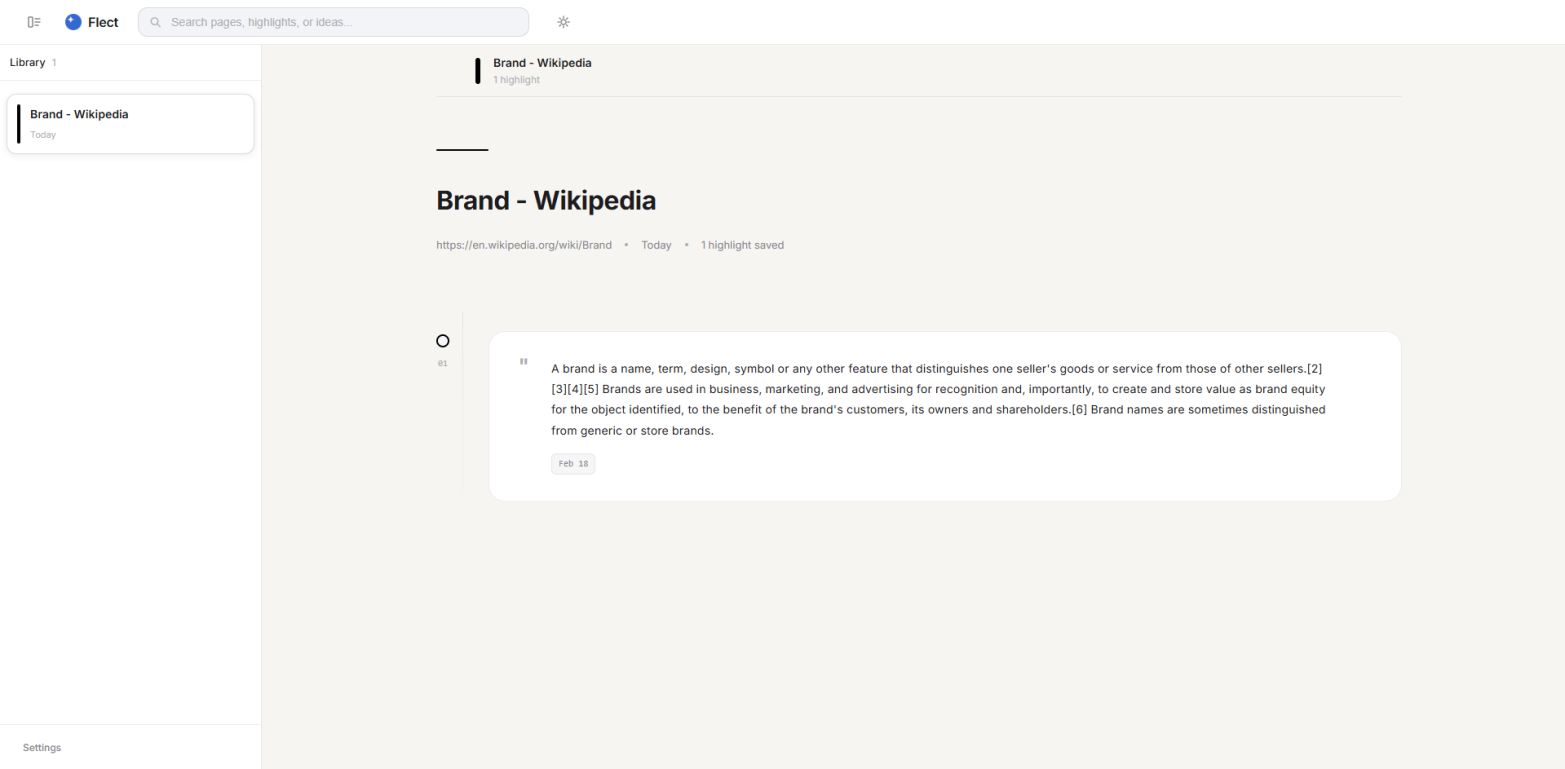Click the black color bar on sidebar card
1565x769 pixels.
coord(18,124)
